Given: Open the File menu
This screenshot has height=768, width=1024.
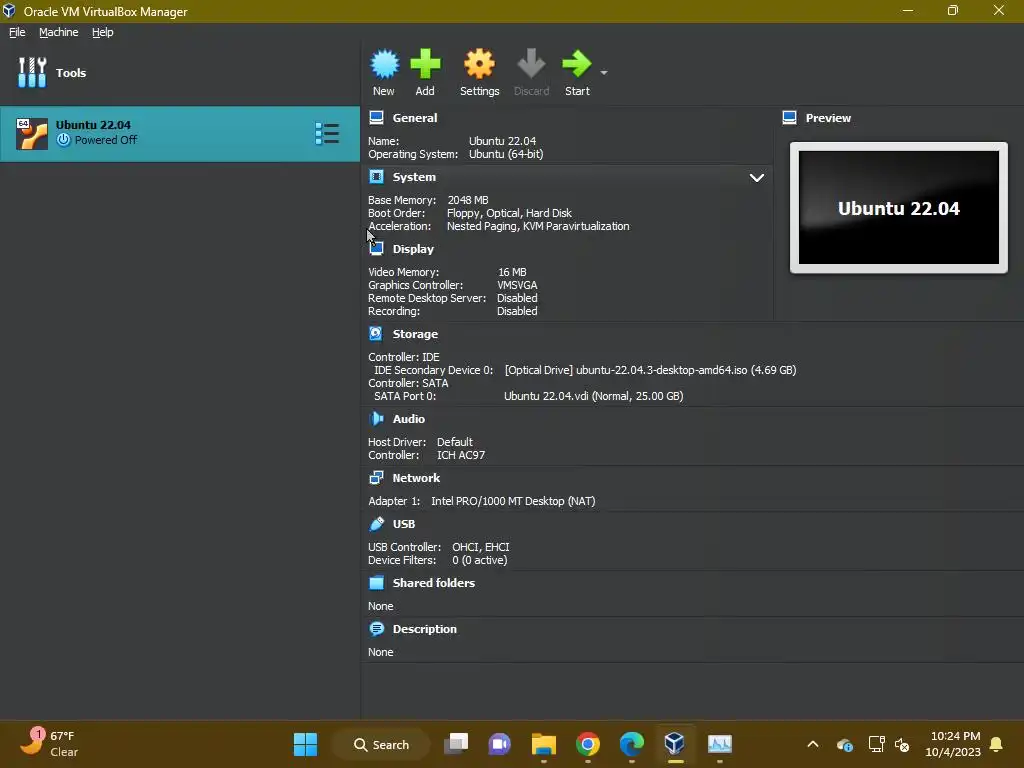Looking at the screenshot, I should coord(17,32).
